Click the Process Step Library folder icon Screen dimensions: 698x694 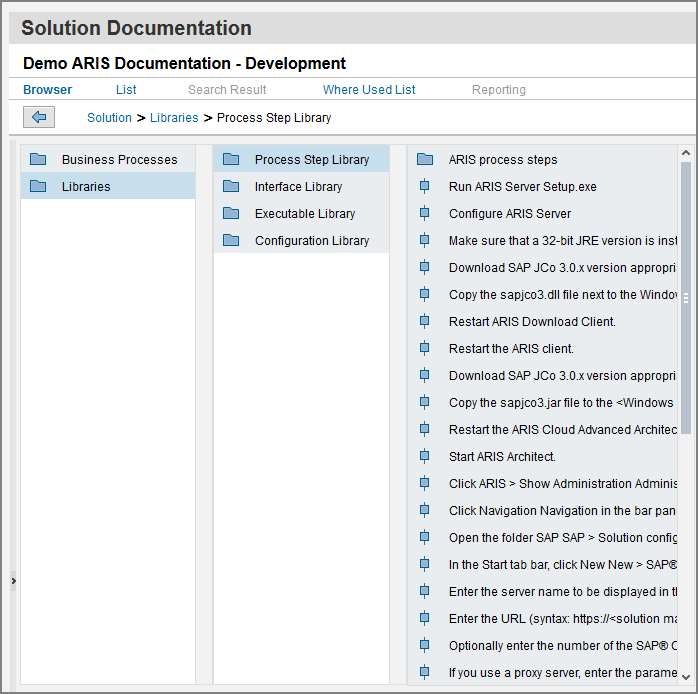(231, 159)
